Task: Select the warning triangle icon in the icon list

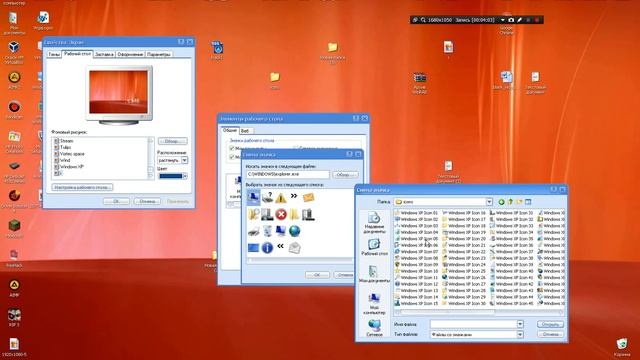Action: point(281,198)
